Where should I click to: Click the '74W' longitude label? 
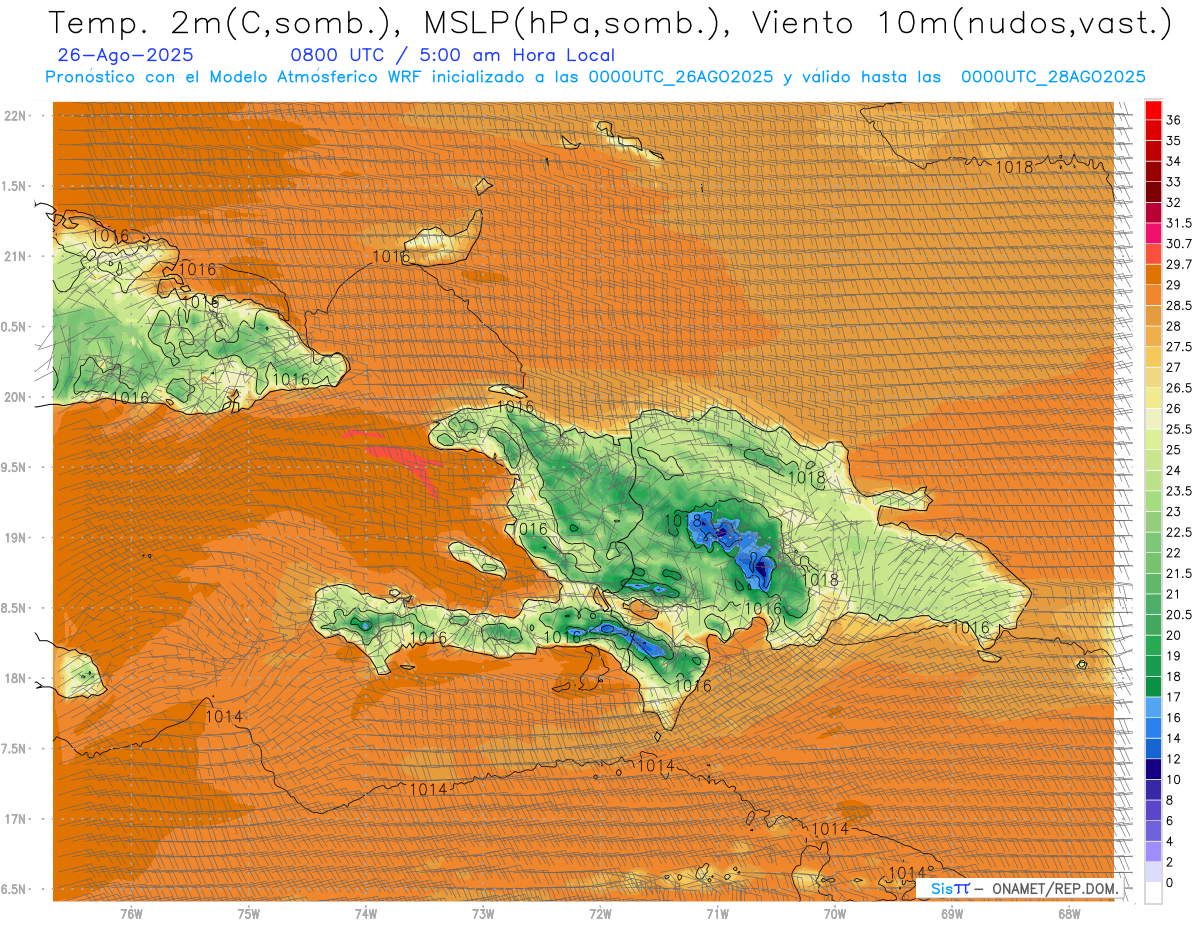point(366,914)
